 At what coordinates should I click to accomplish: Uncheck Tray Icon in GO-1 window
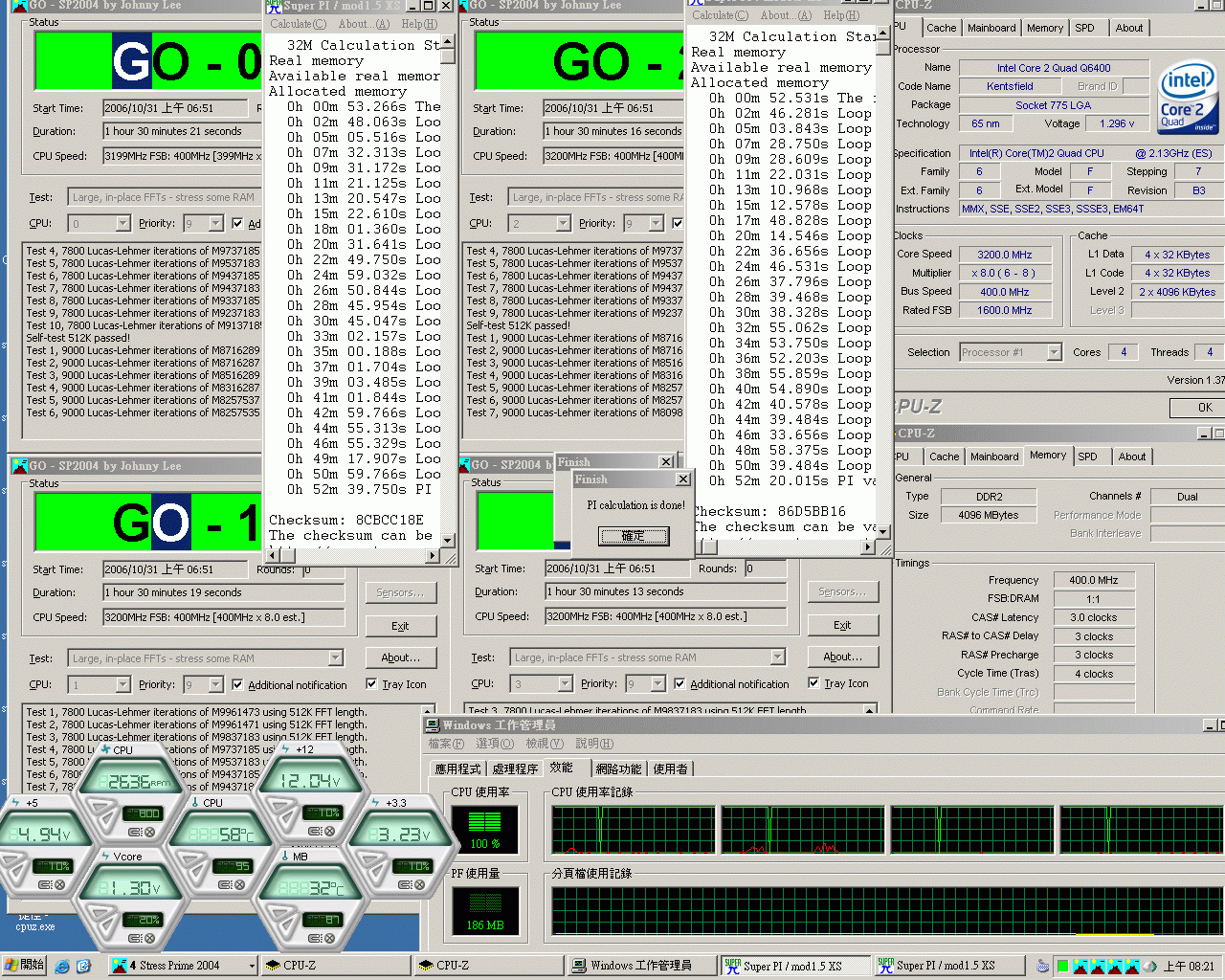click(x=371, y=684)
